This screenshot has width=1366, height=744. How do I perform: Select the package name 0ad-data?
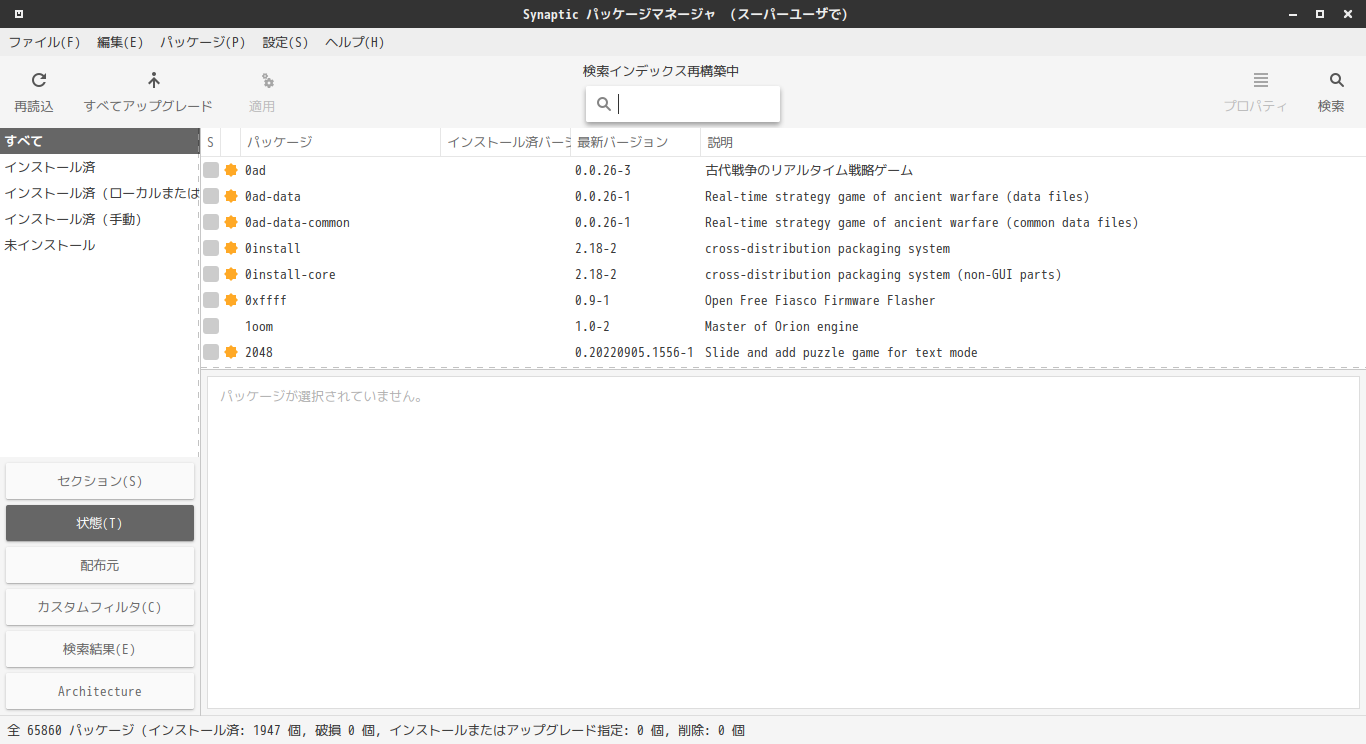(x=273, y=196)
